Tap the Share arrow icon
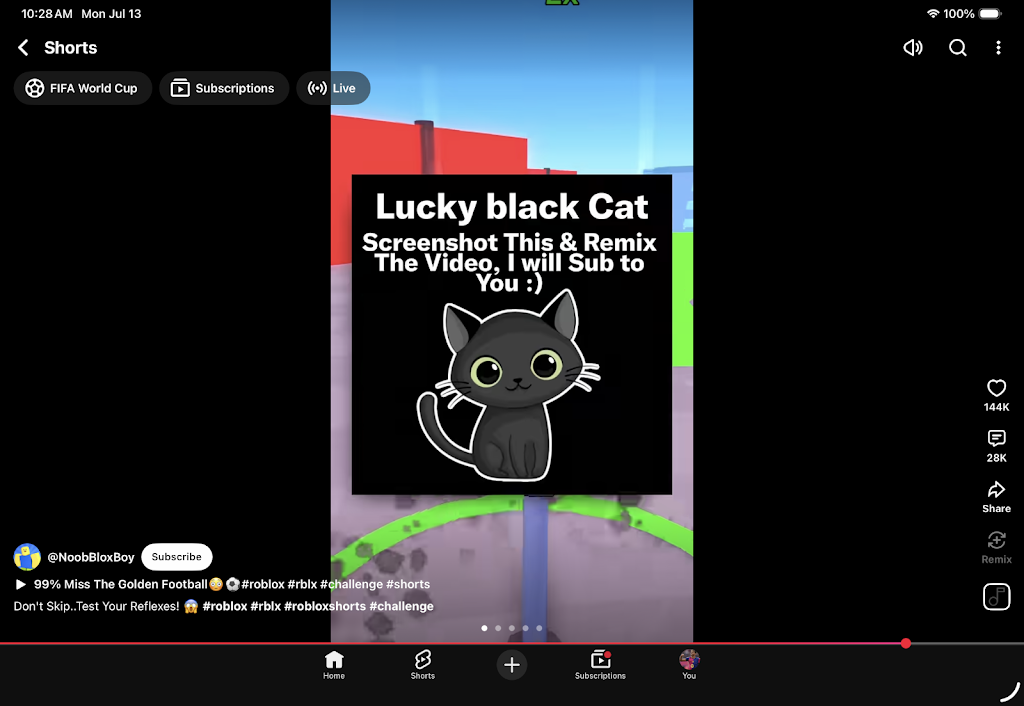The width and height of the screenshot is (1024, 706). 996,489
